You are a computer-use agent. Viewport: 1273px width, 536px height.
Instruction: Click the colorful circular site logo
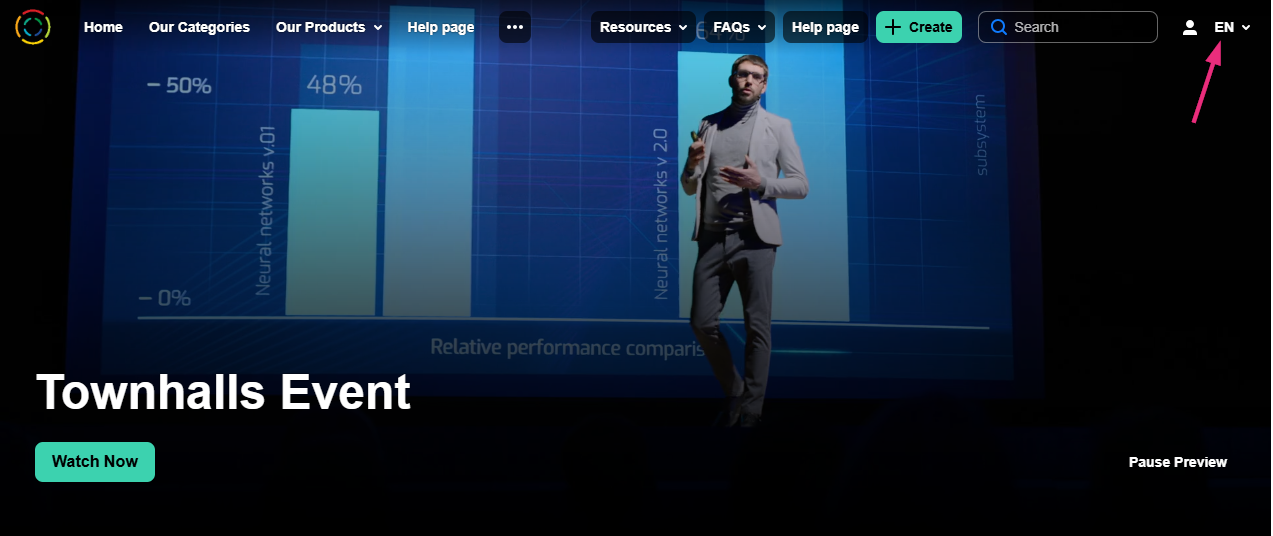(x=33, y=27)
